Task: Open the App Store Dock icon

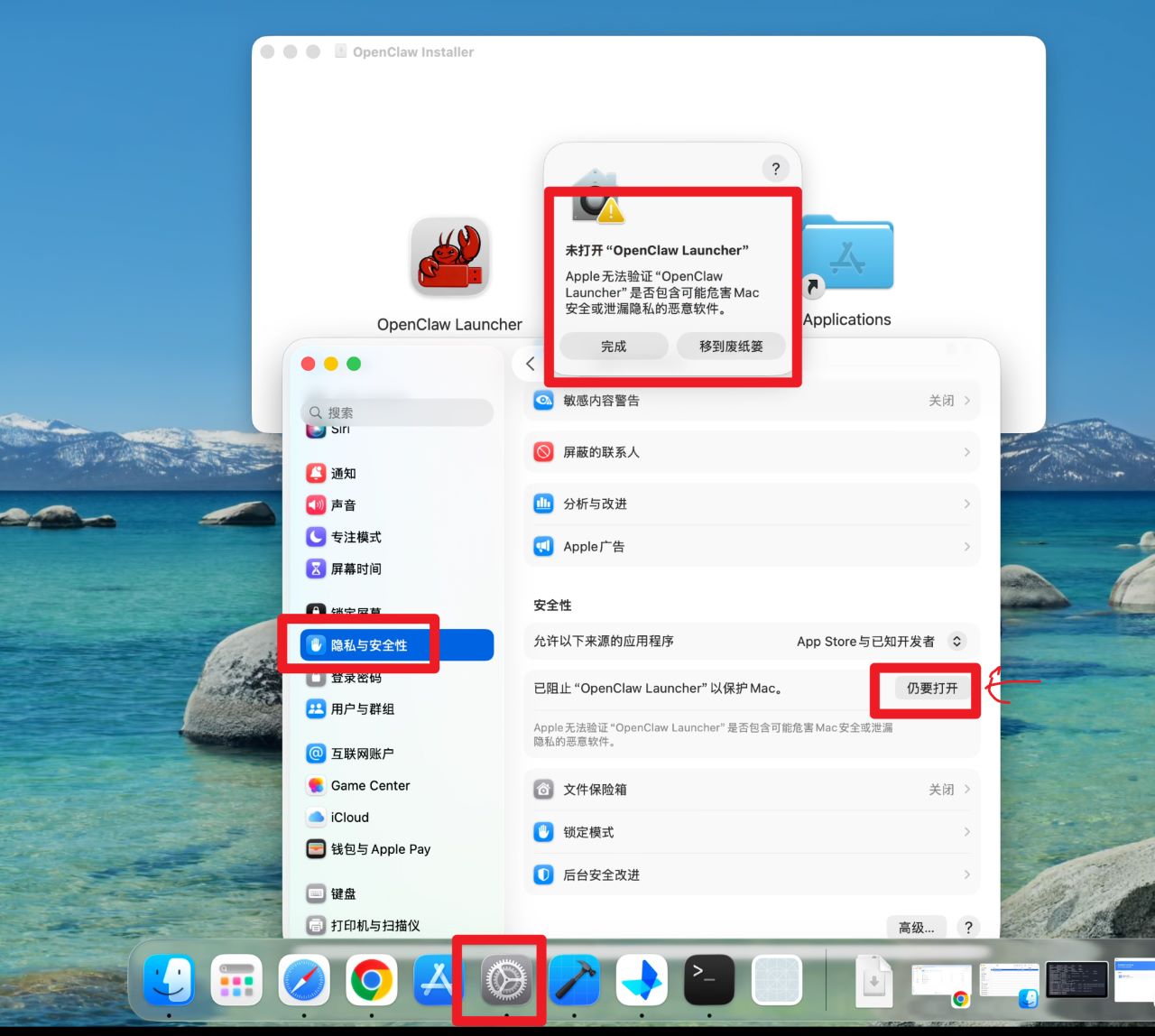Action: 439,979
